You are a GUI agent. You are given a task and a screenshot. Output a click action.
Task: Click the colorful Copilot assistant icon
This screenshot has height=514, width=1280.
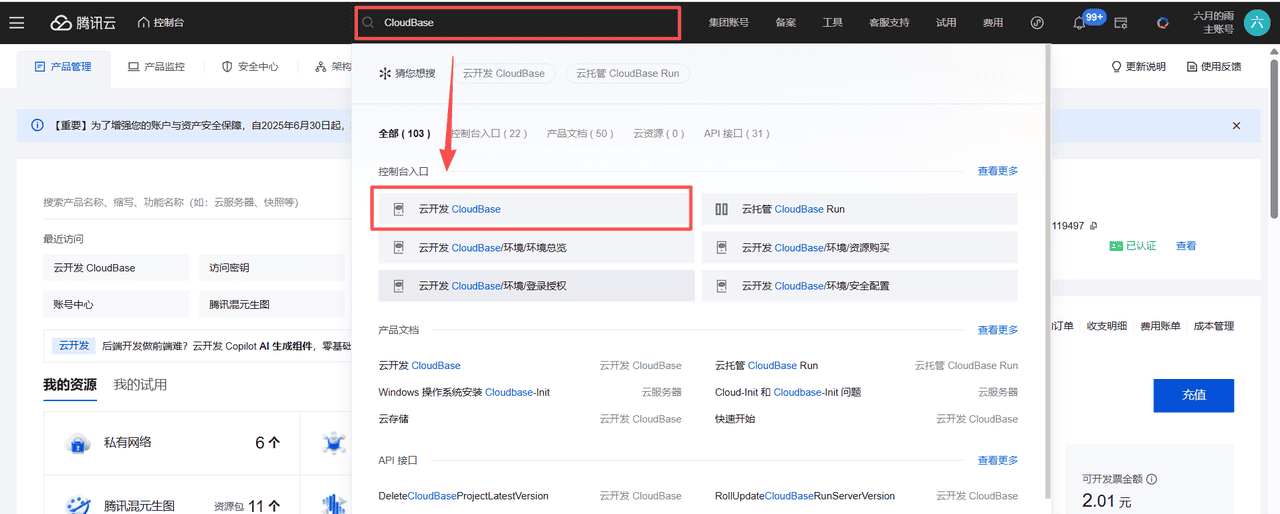tap(1163, 22)
